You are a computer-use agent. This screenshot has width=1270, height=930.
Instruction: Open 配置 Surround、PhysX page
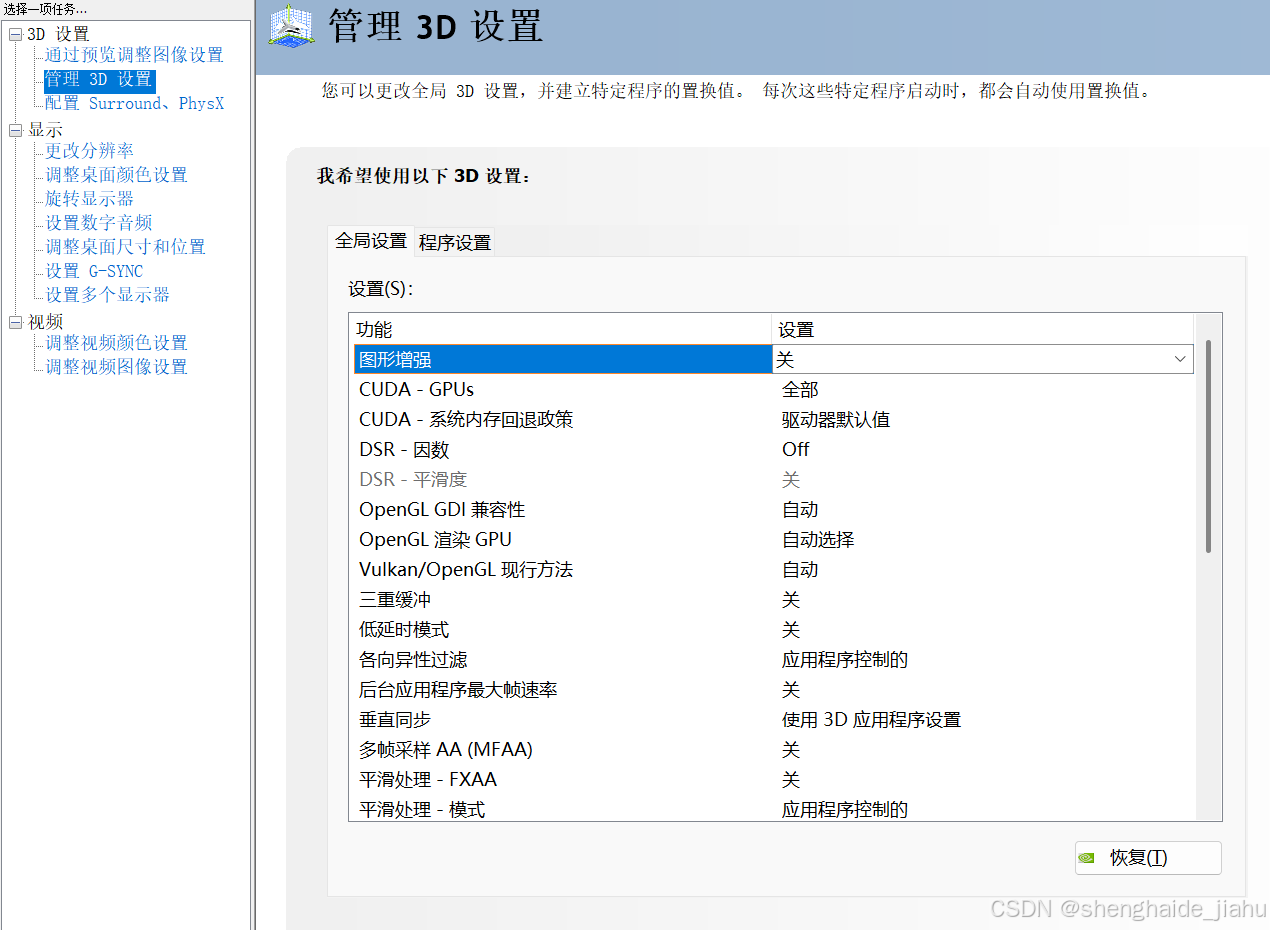[x=134, y=103]
